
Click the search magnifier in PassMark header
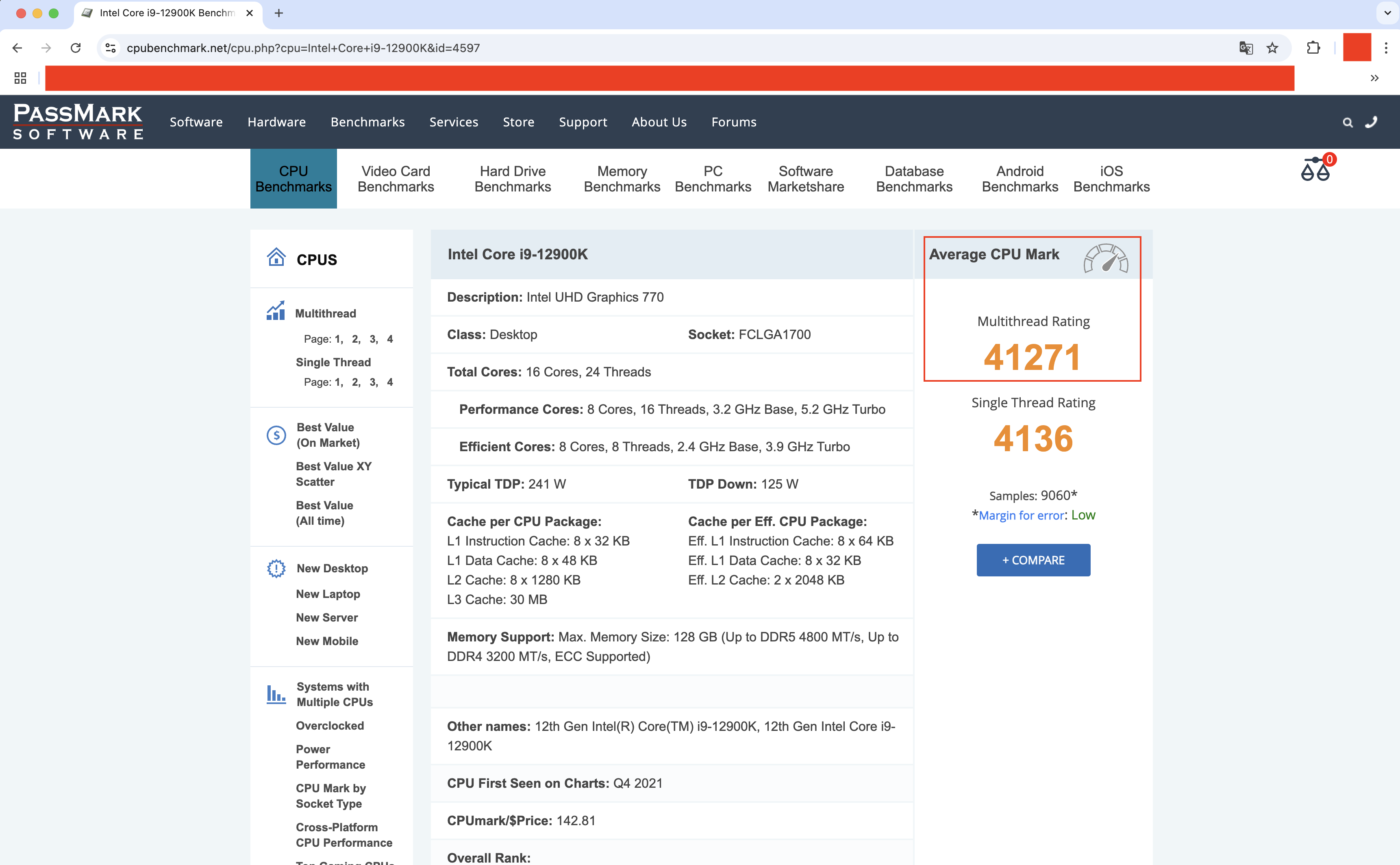point(1348,122)
